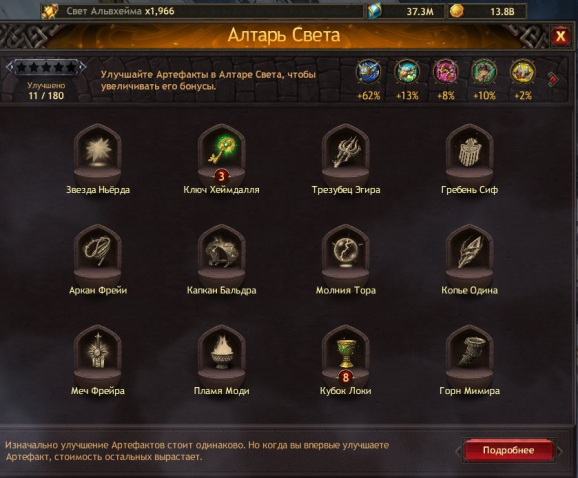This screenshot has height=478, width=578.
Task: Open the Пламя Моди artifact
Action: coord(222,357)
